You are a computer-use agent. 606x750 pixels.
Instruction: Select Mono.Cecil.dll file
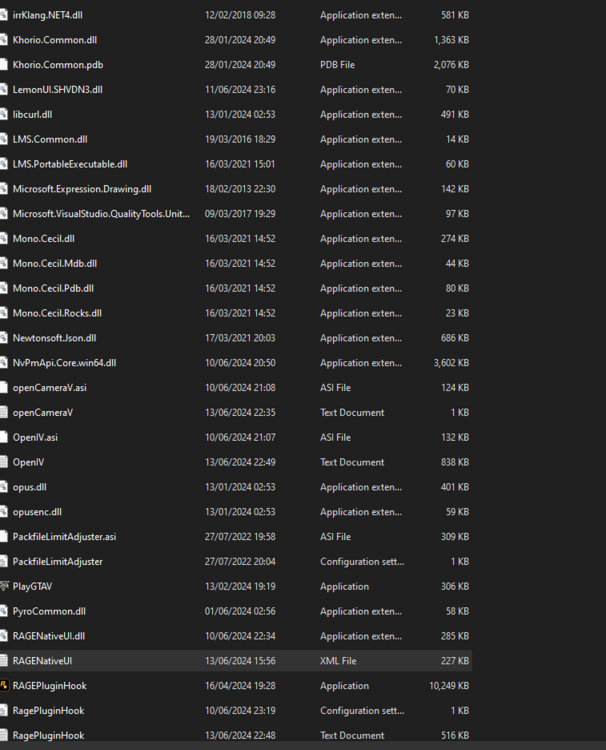coord(44,239)
